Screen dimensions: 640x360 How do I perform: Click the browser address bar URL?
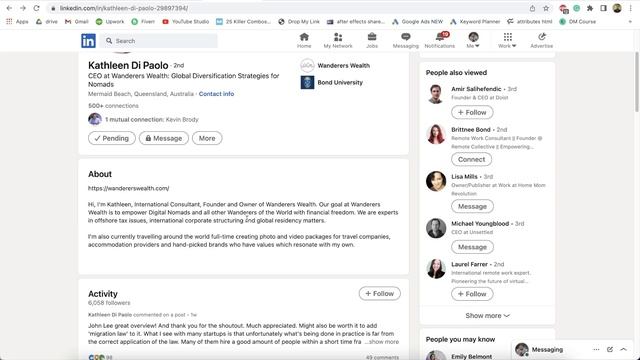pos(124,8)
